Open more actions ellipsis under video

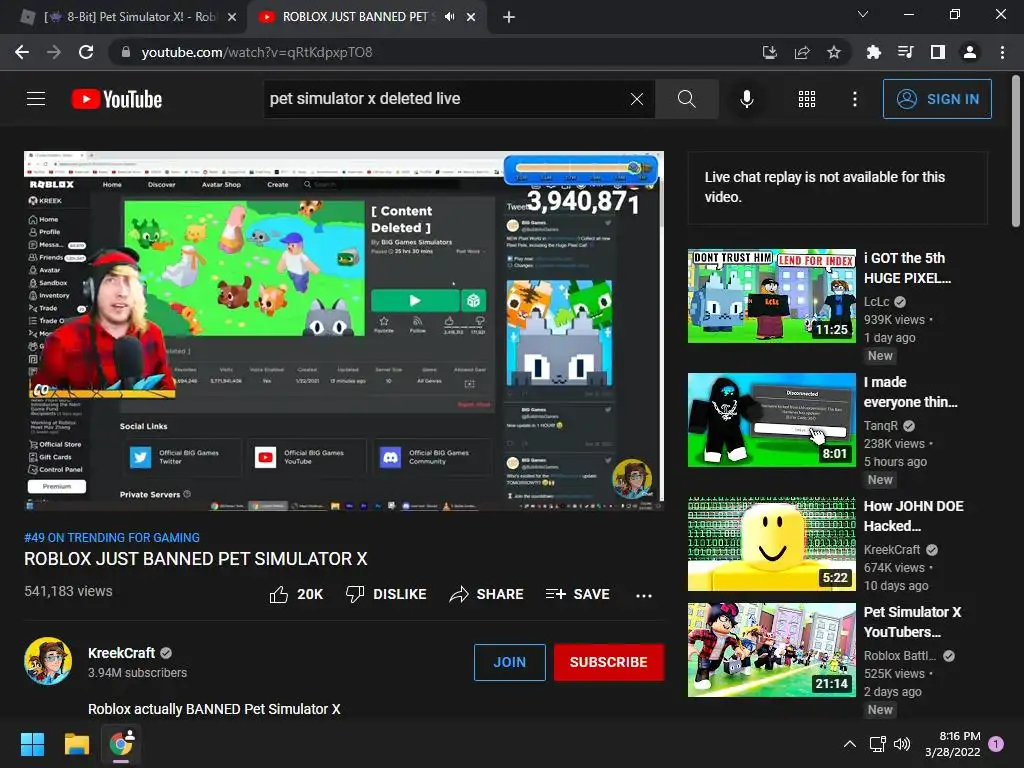point(644,595)
